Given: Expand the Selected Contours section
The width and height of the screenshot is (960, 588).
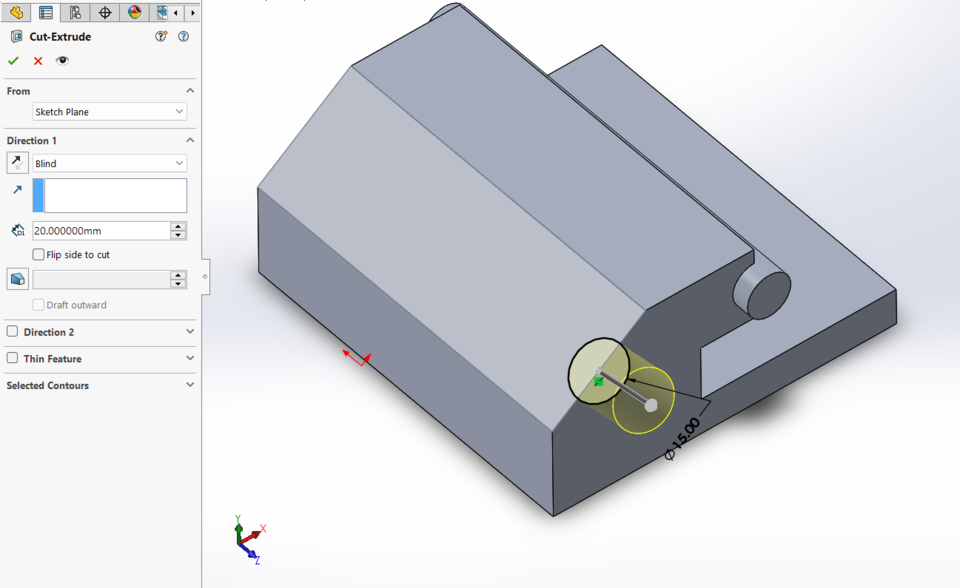Looking at the screenshot, I should tap(190, 384).
